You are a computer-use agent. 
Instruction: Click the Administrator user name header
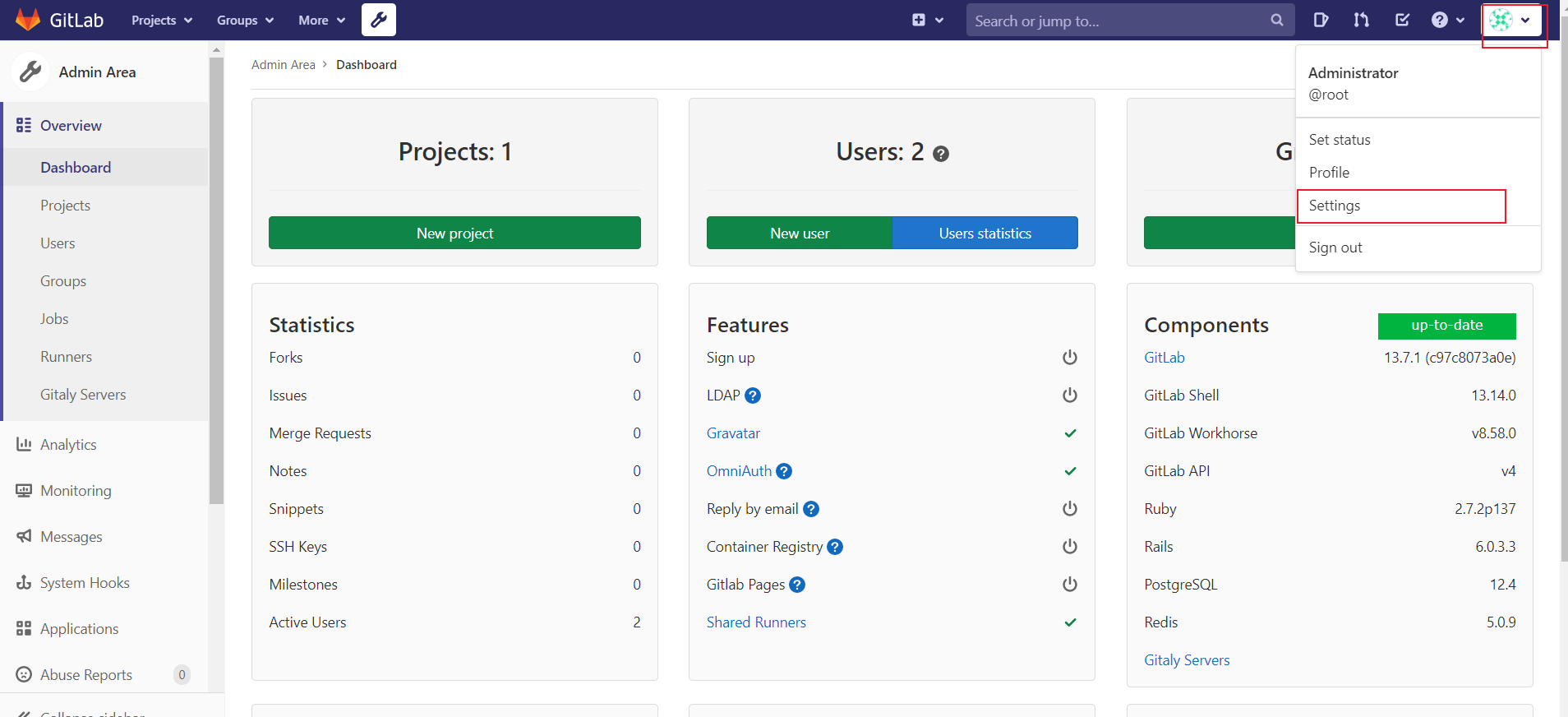1353,73
